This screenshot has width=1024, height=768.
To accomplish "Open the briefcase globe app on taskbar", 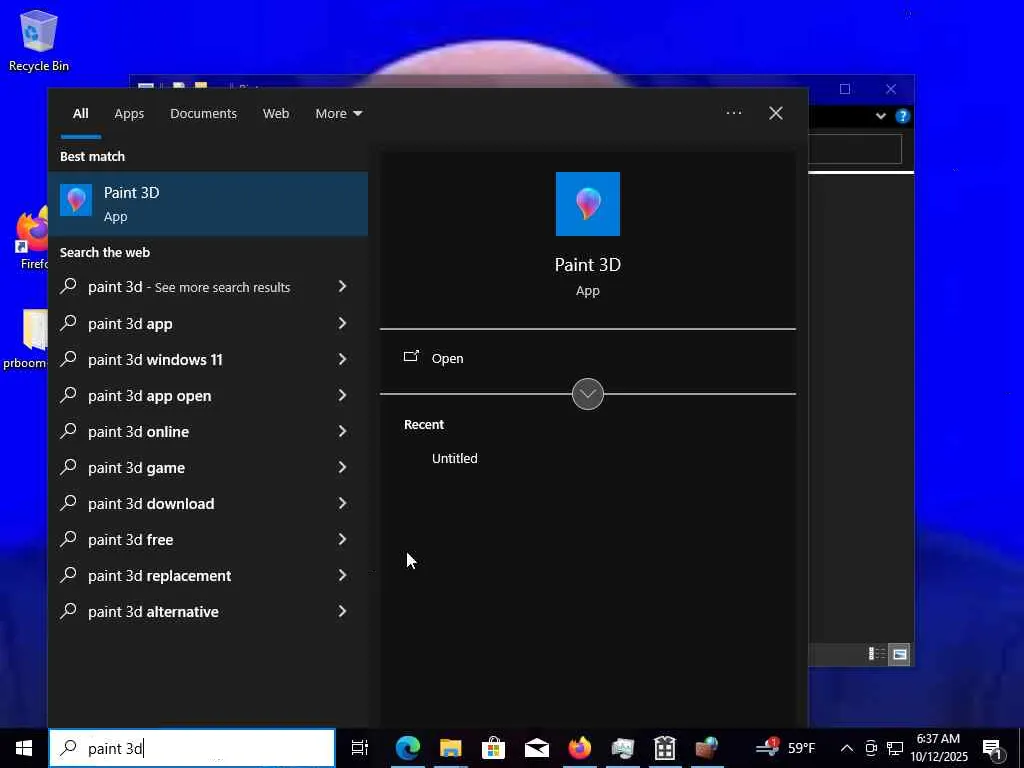I will coord(707,748).
